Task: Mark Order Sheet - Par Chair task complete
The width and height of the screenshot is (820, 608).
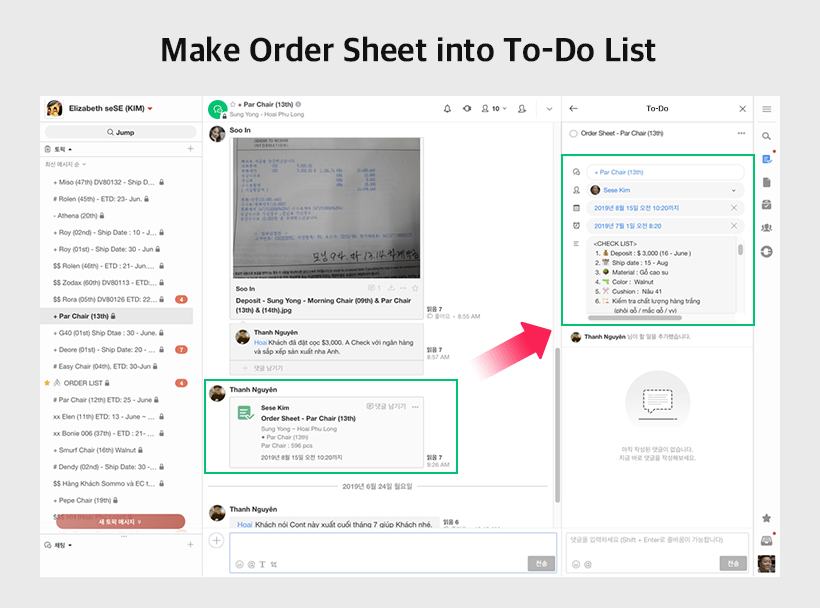Action: point(573,133)
